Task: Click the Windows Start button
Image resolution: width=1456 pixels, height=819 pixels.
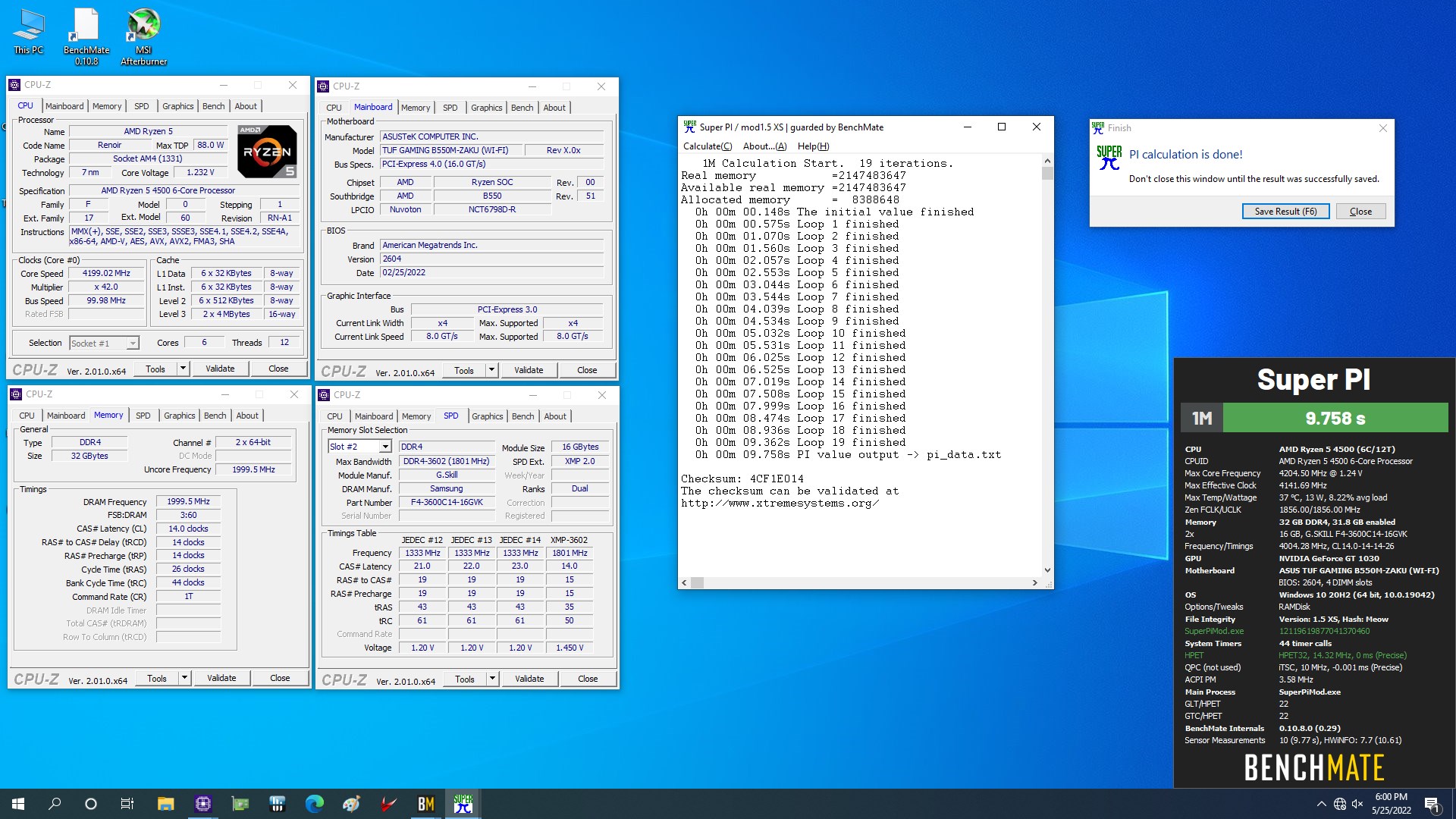Action: coord(18,804)
